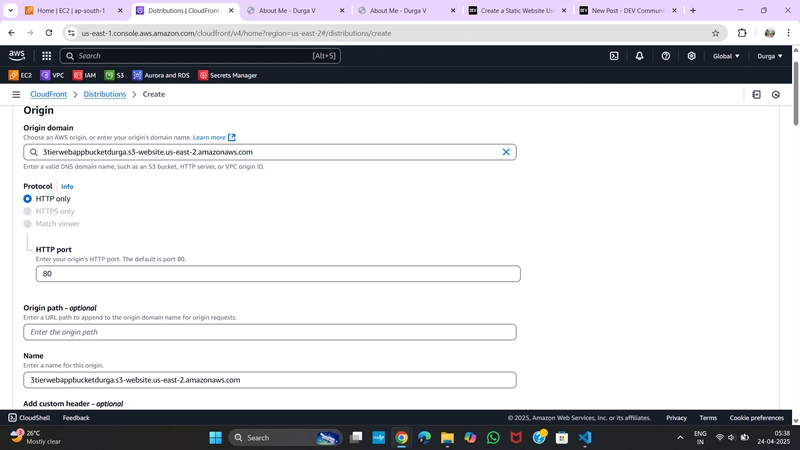Image resolution: width=800 pixels, height=450 pixels.
Task: Open the AWS services grid menu
Action: tap(46, 56)
